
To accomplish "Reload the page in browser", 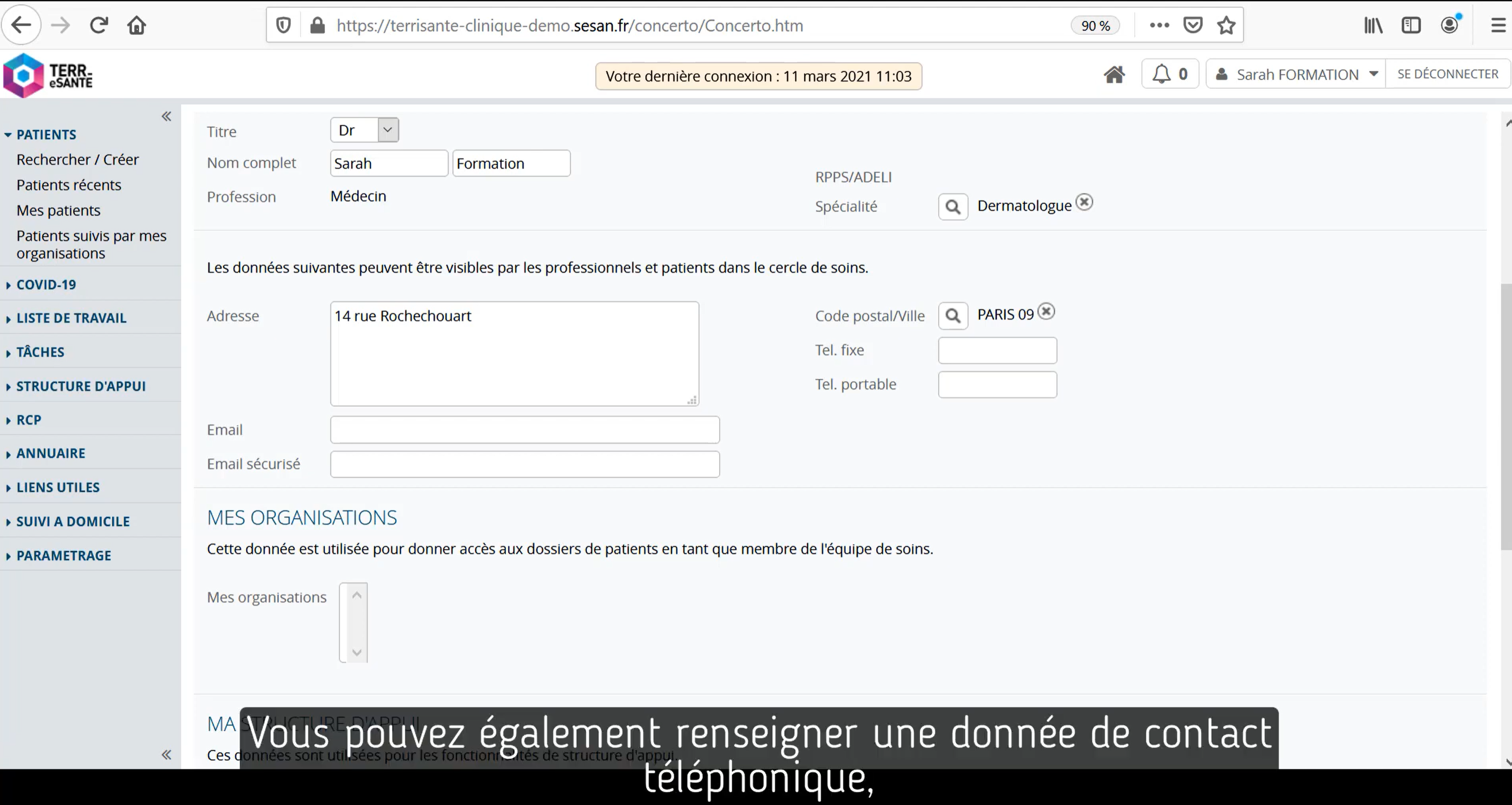I will [x=99, y=25].
